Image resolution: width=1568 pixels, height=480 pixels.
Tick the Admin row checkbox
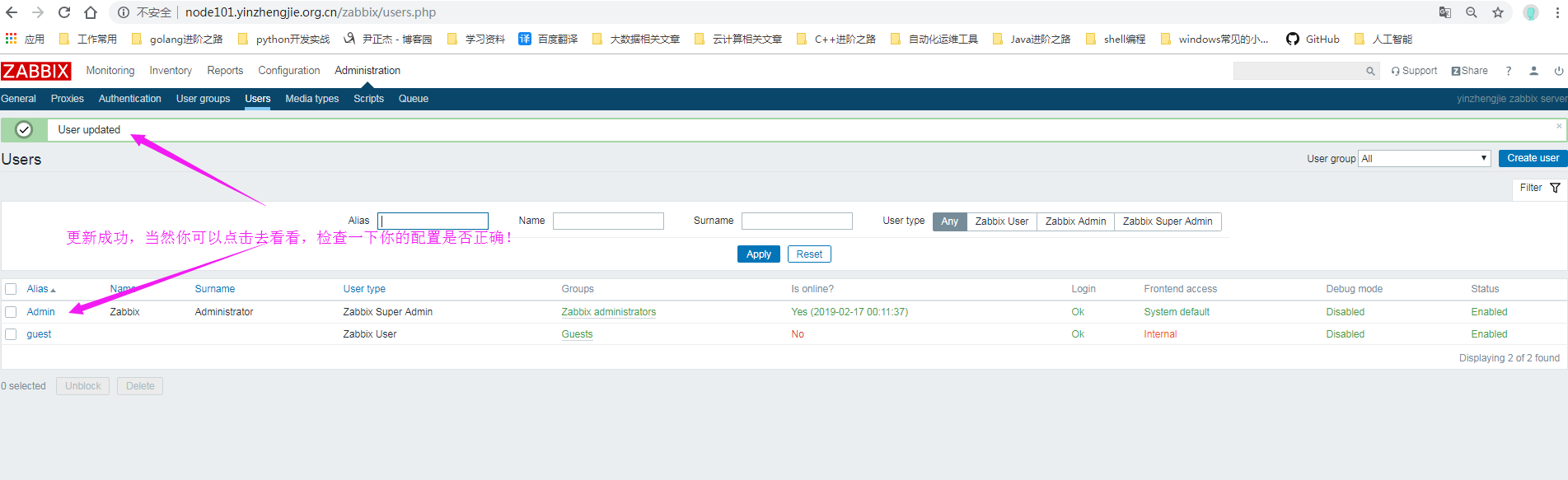[11, 312]
